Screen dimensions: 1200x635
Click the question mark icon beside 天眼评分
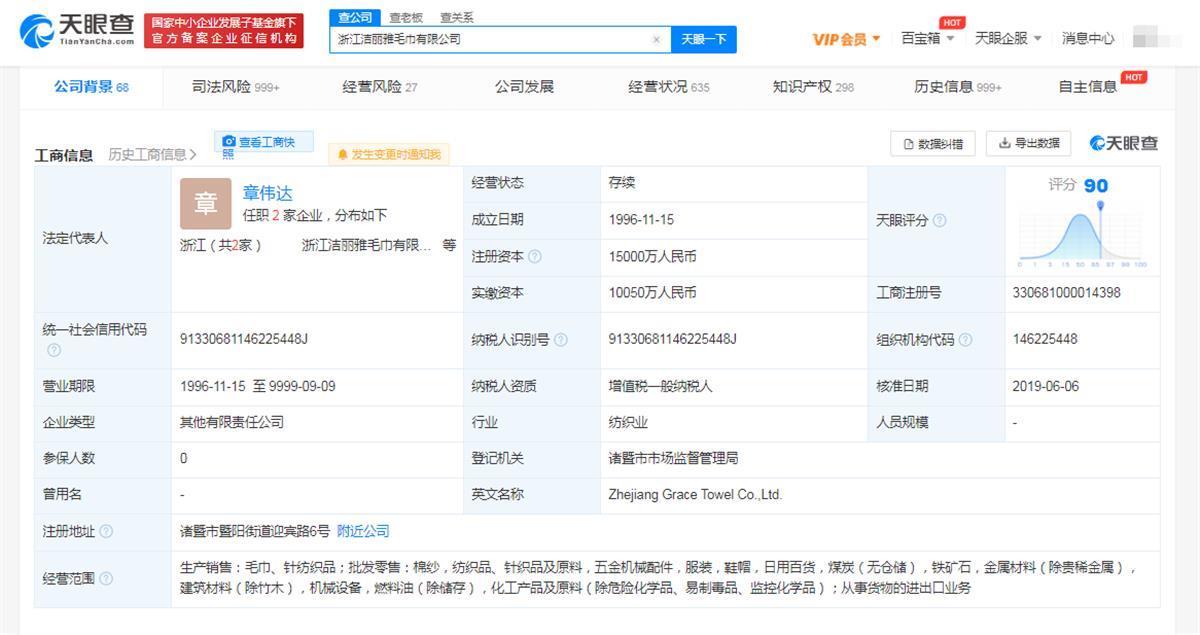coord(938,219)
